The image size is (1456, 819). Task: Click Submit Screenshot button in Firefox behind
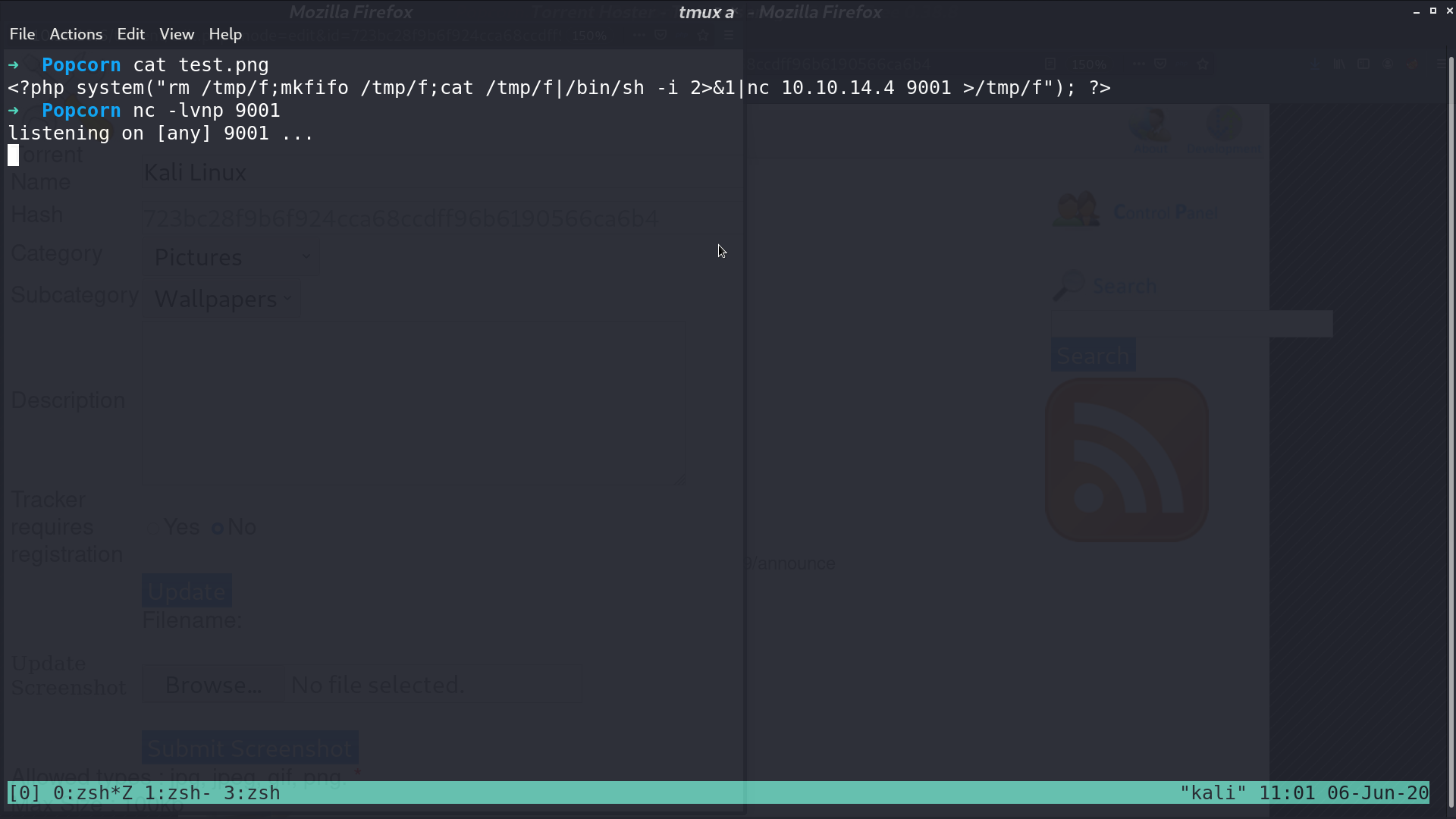point(249,748)
